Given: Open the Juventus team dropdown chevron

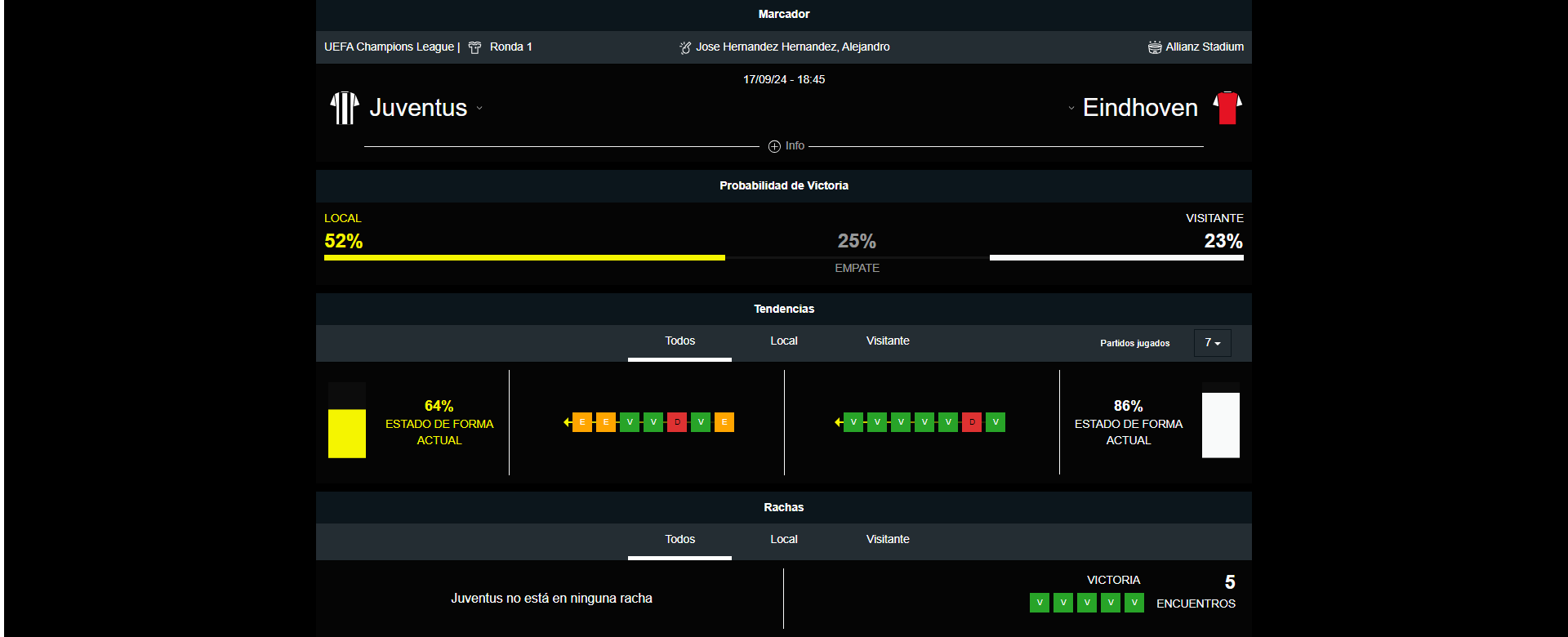Looking at the screenshot, I should (x=479, y=108).
